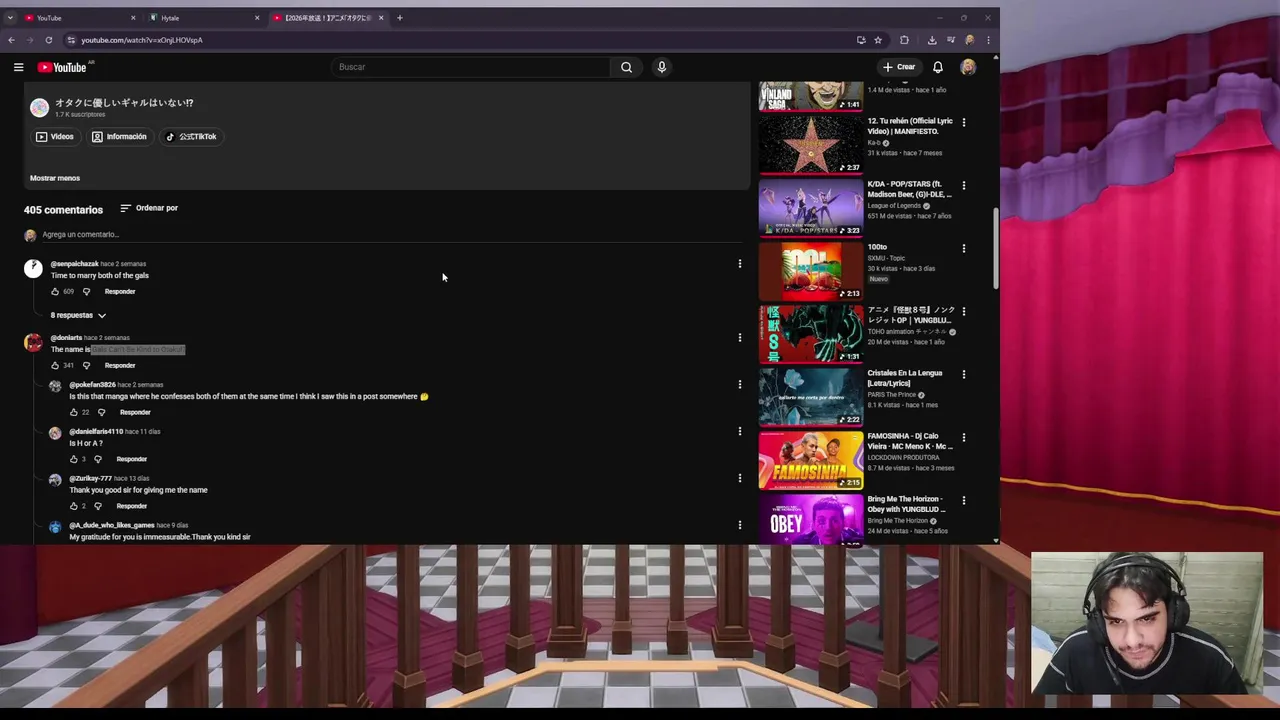Open the League of Legends channel name
Screen dimensions: 1280x720
894,206
